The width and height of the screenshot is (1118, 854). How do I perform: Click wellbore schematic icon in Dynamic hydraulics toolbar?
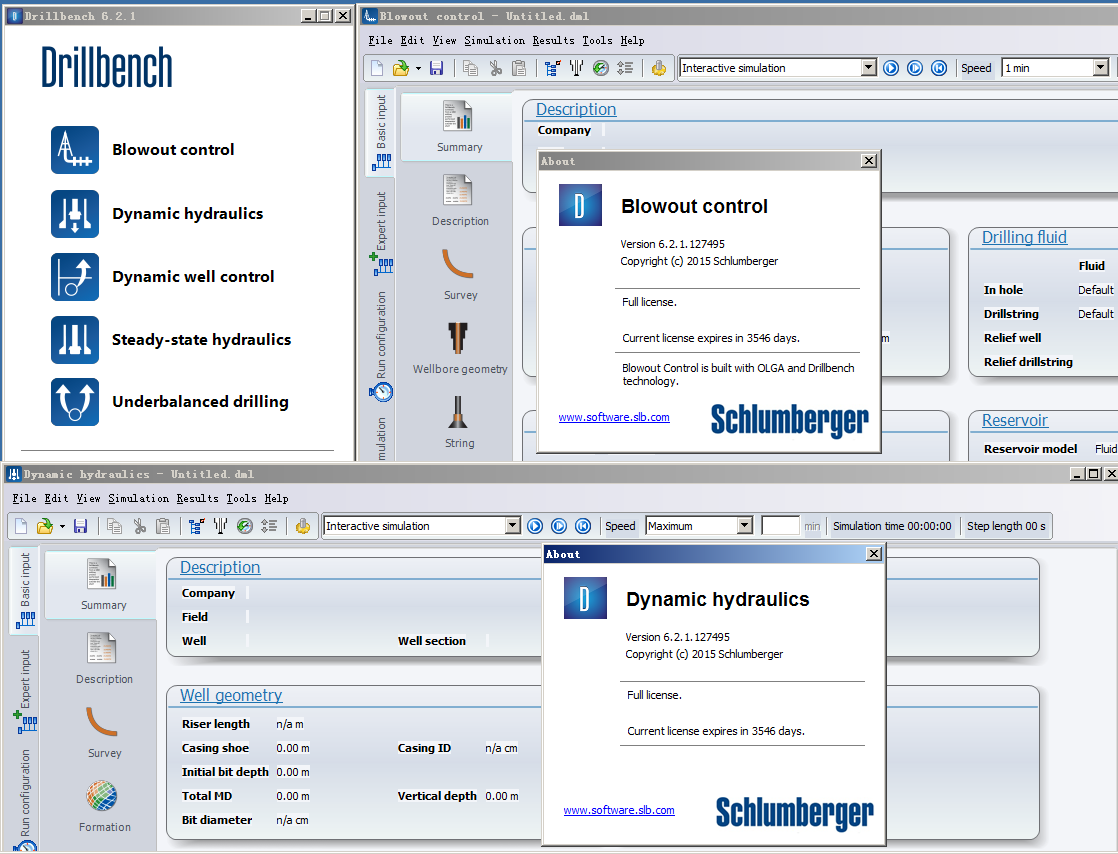[x=220, y=526]
